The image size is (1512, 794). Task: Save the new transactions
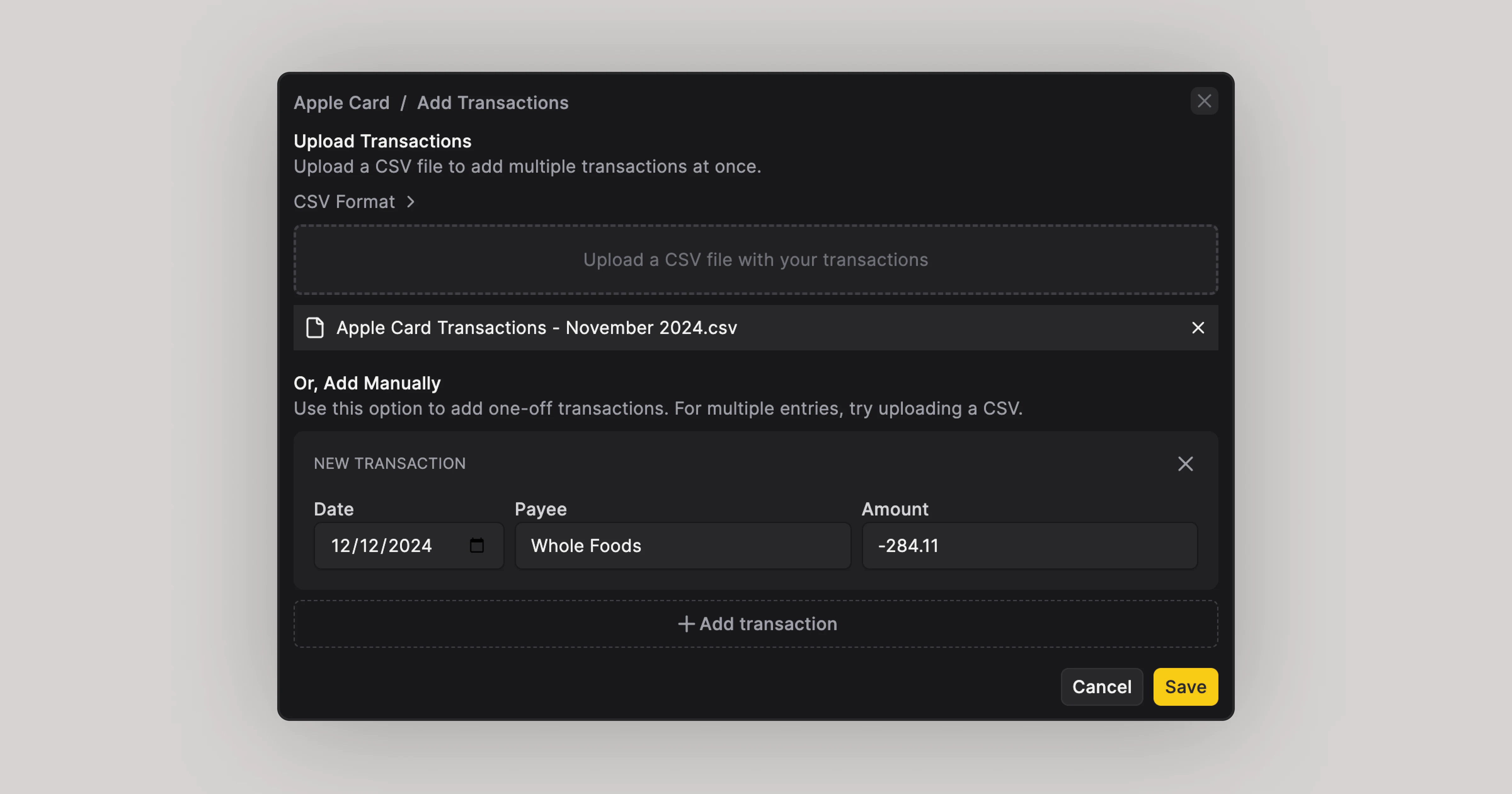click(x=1185, y=687)
